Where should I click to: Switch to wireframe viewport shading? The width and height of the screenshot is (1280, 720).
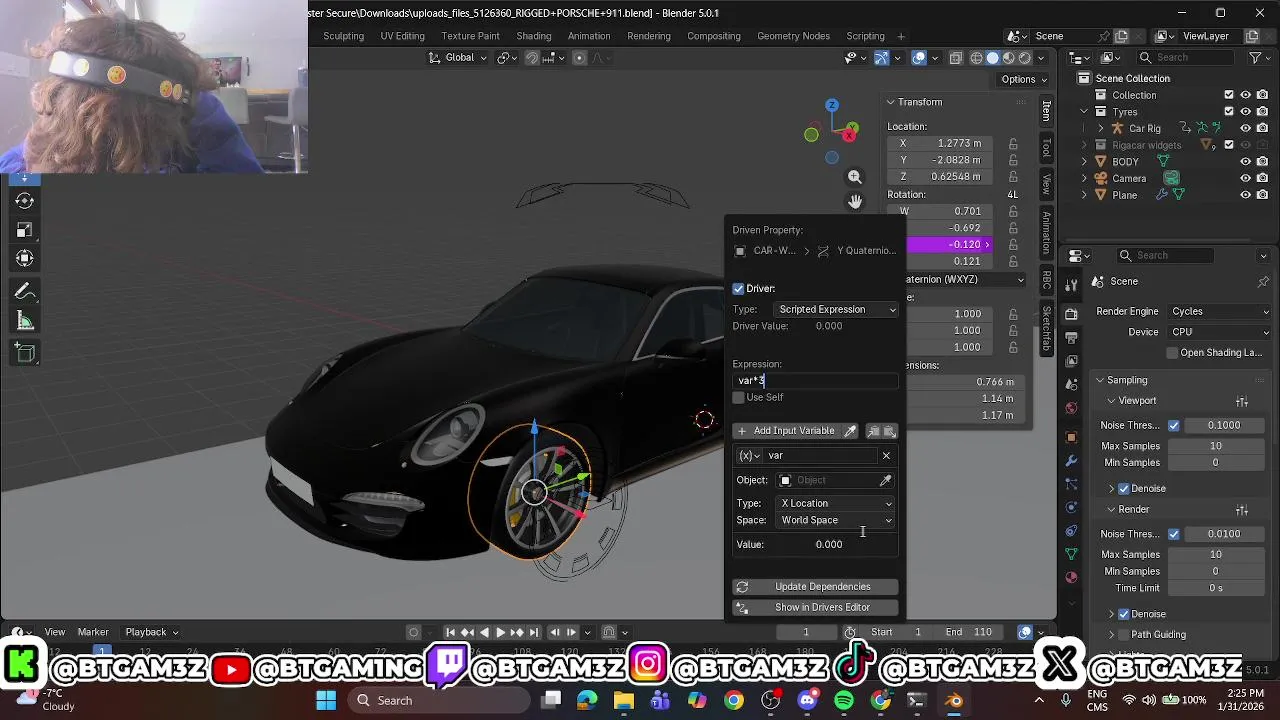pos(977,58)
